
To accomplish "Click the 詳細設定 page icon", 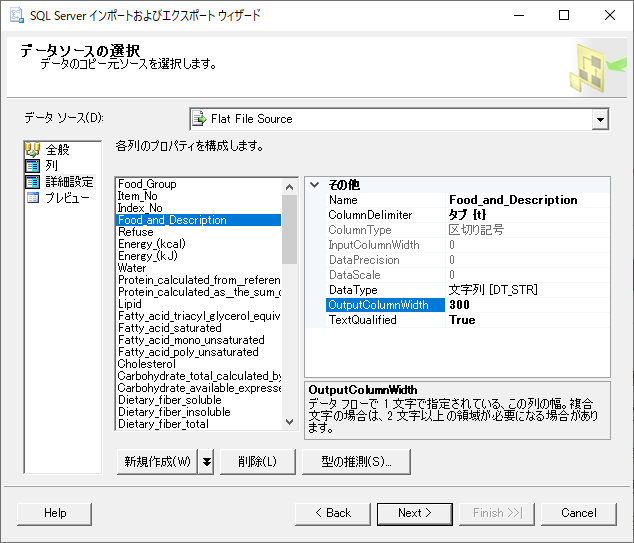I will tap(32, 182).
